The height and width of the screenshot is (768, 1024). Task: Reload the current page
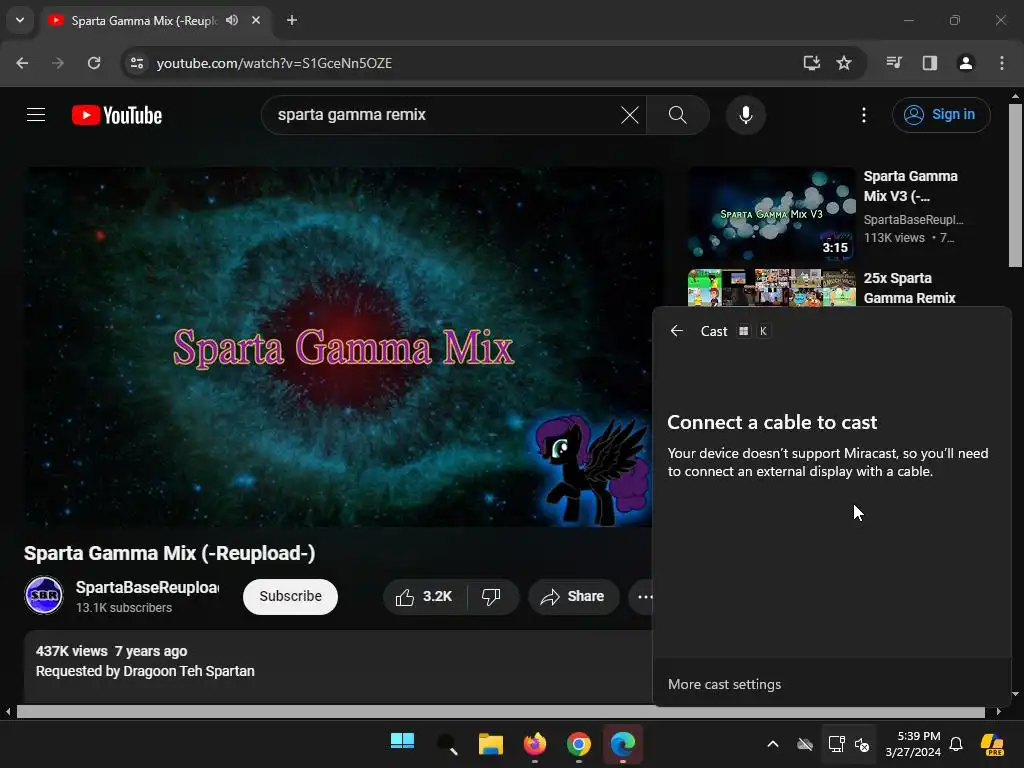tap(94, 63)
